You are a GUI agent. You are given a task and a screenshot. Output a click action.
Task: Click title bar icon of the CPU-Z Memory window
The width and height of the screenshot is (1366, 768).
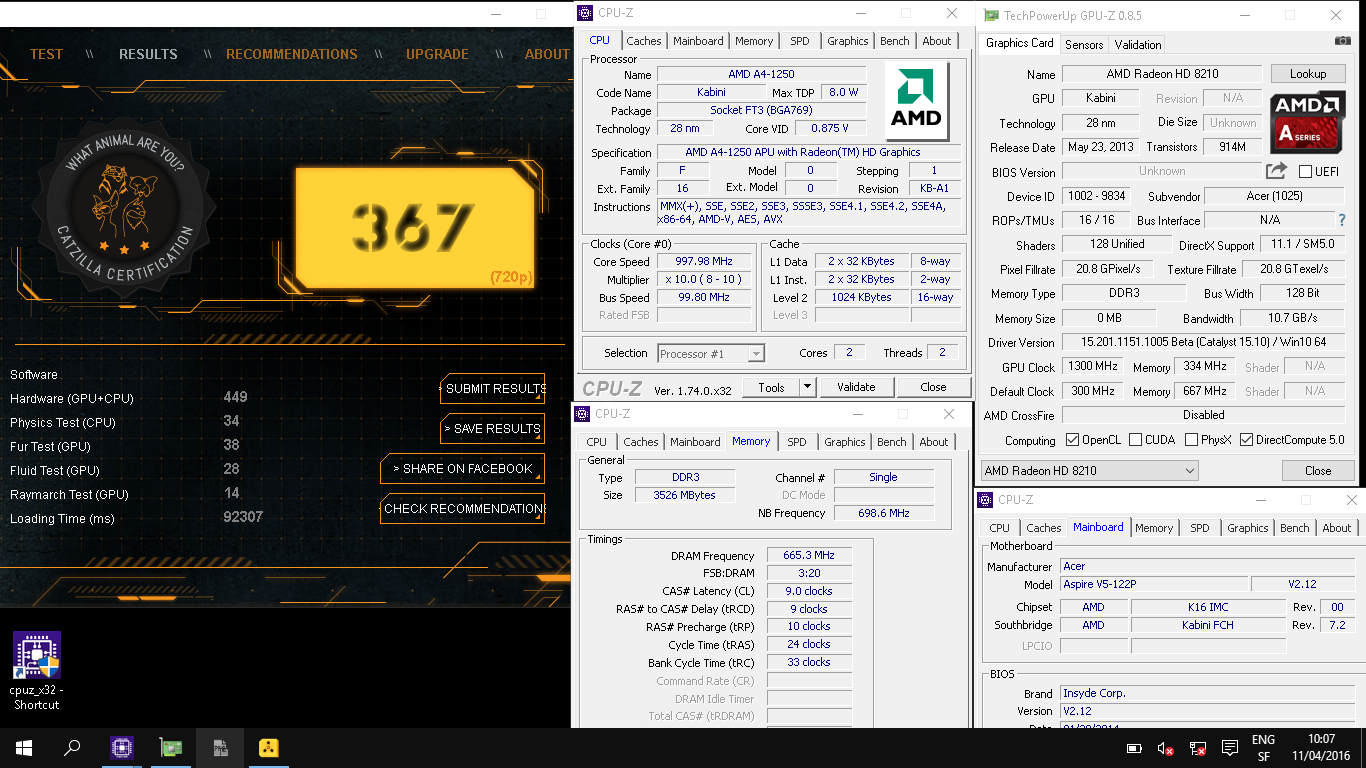[x=582, y=413]
